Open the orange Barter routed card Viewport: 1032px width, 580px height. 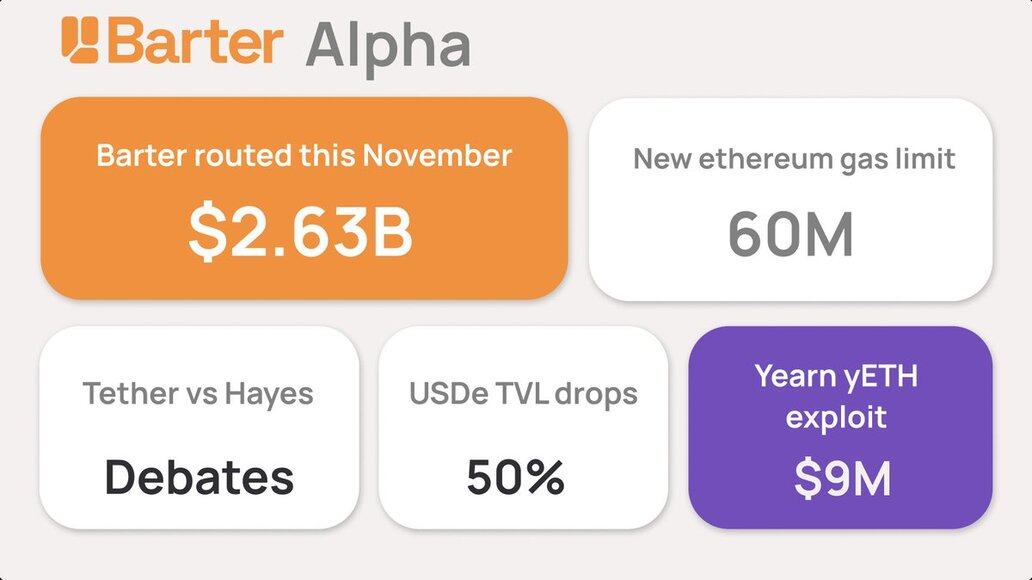point(304,270)
